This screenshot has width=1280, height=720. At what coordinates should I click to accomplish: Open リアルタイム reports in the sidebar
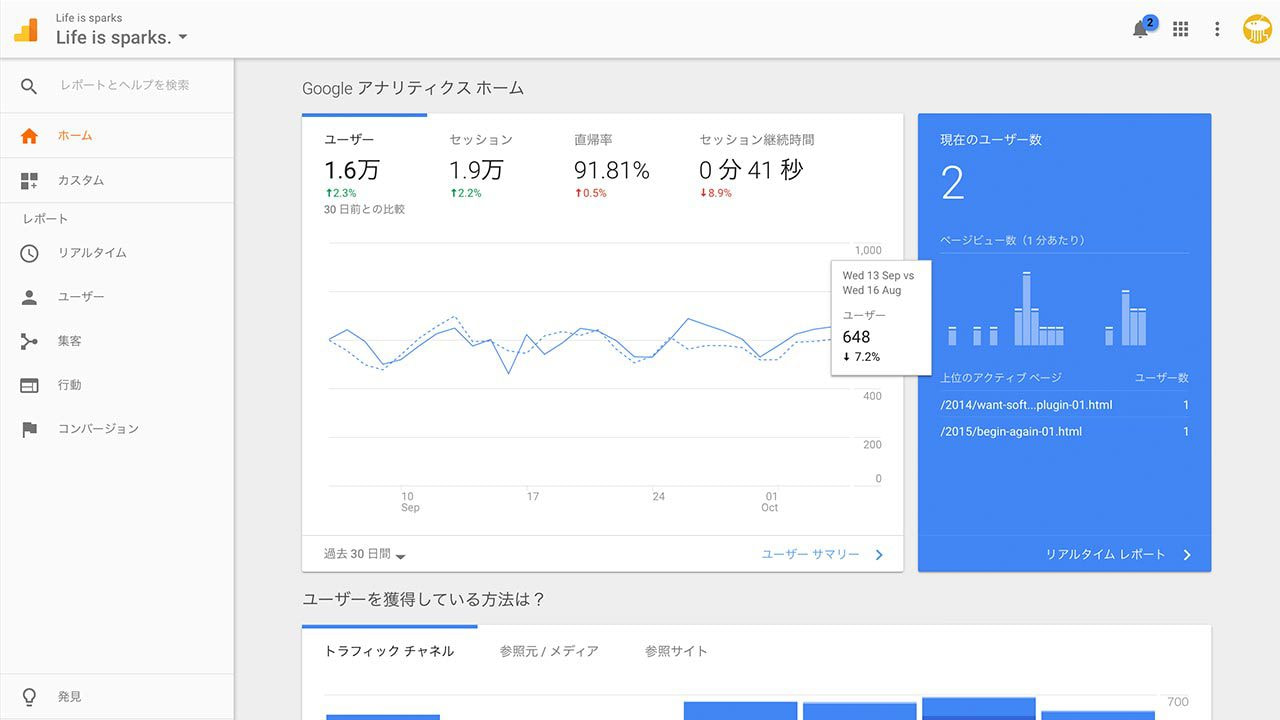tap(117, 253)
